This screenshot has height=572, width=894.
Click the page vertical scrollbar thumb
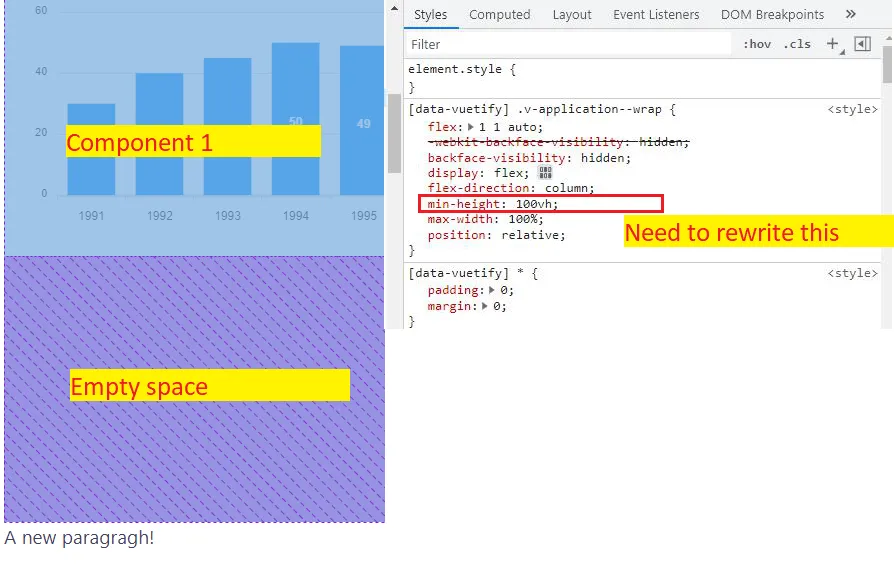[394, 132]
